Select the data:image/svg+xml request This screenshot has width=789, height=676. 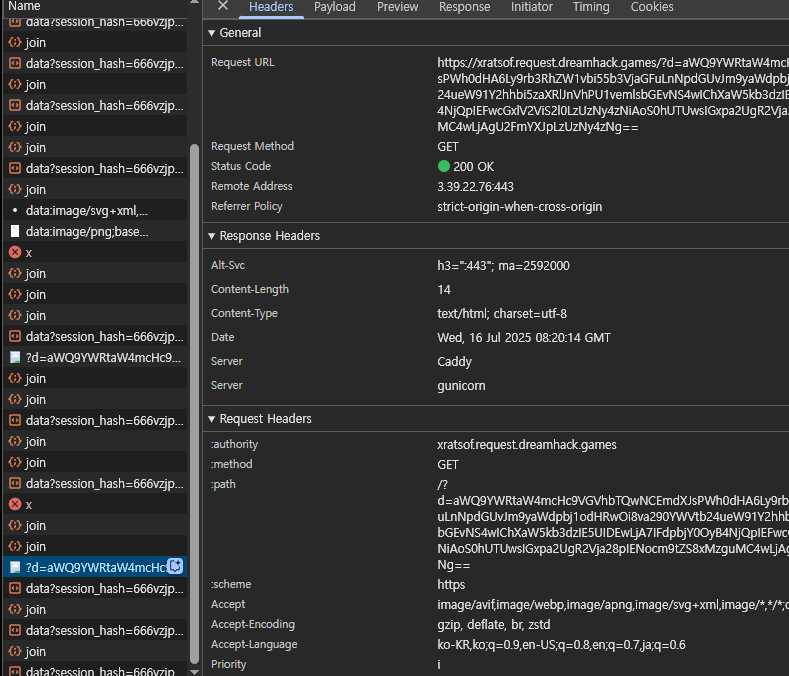(x=95, y=211)
